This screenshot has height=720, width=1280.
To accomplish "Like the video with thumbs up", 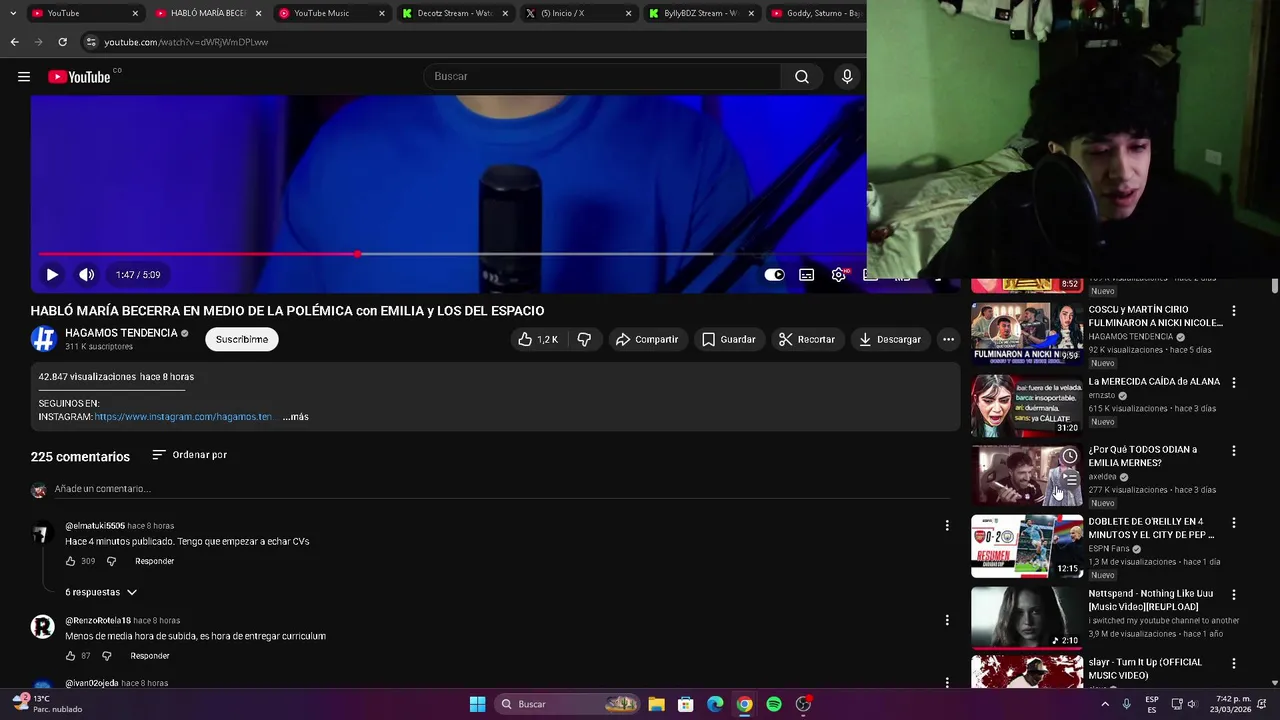I will coord(537,340).
